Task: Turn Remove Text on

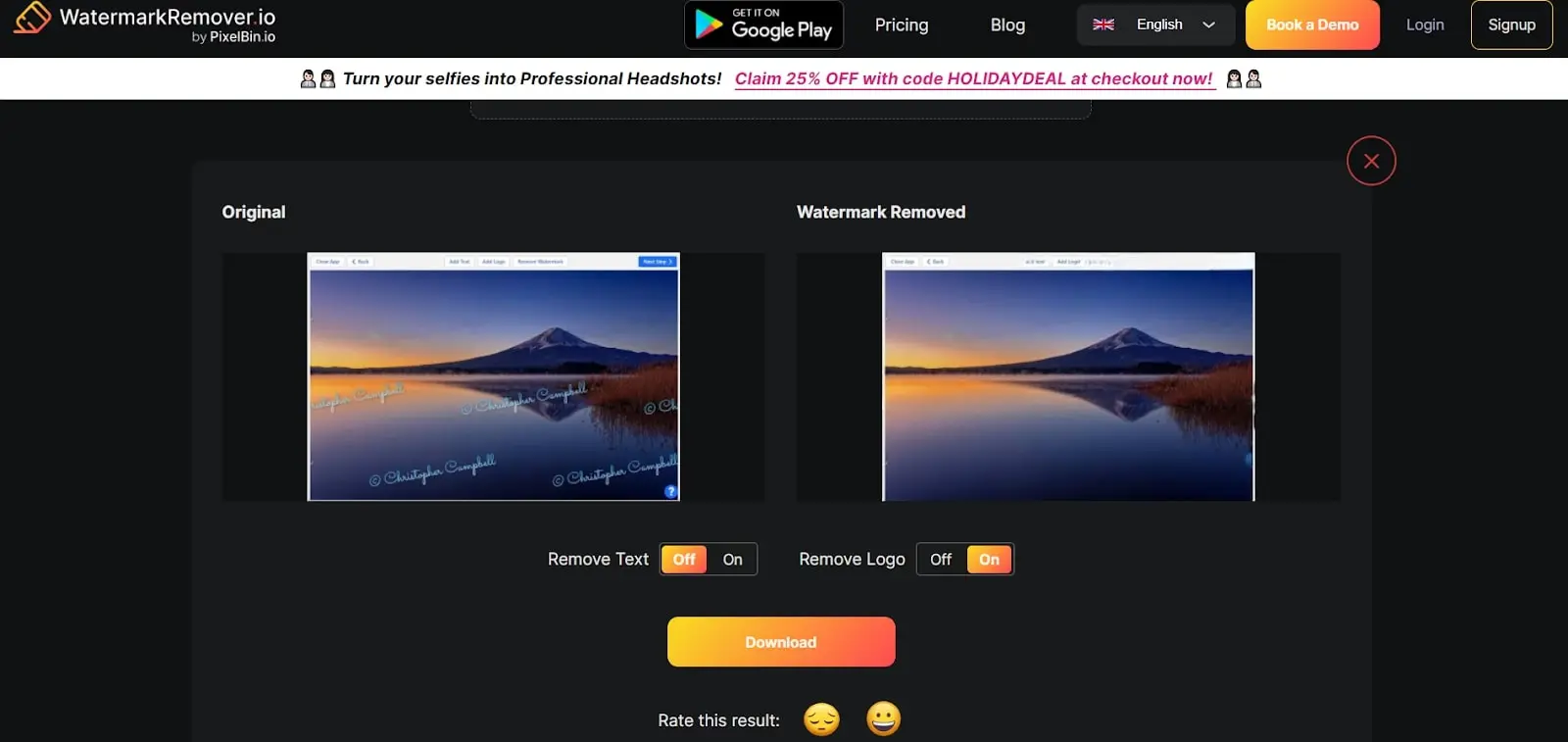Action: click(732, 559)
